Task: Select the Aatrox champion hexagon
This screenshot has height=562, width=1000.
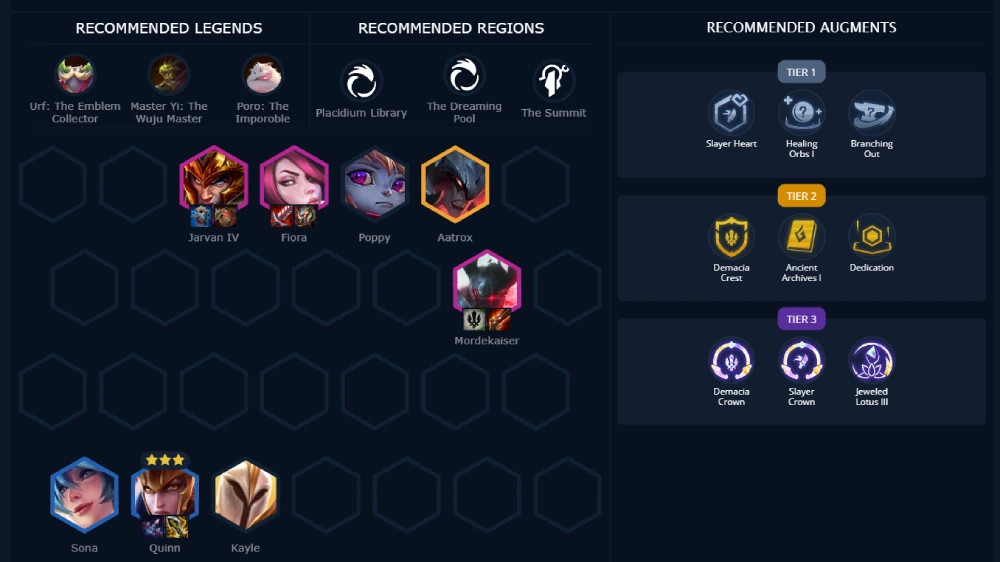Action: pyautogui.click(x=455, y=184)
